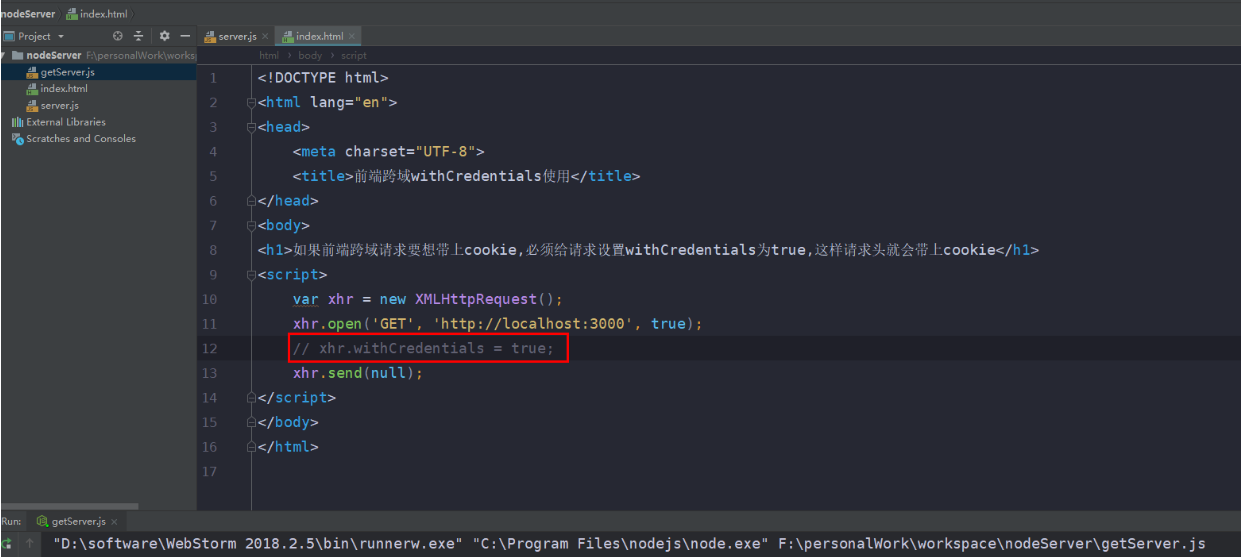
Task: Click the h1 heading text on line 8
Action: point(648,250)
